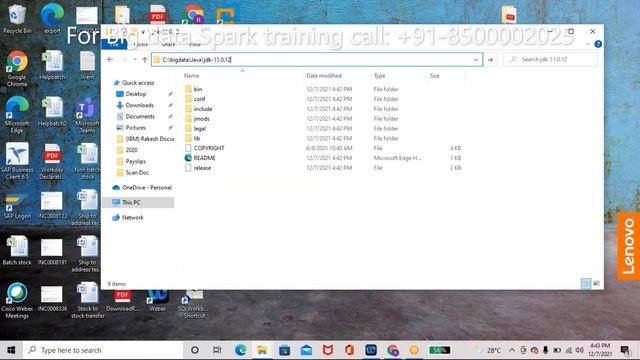The height and width of the screenshot is (360, 640).
Task: Go back using the Explorer back arrow
Action: pyautogui.click(x=110, y=60)
